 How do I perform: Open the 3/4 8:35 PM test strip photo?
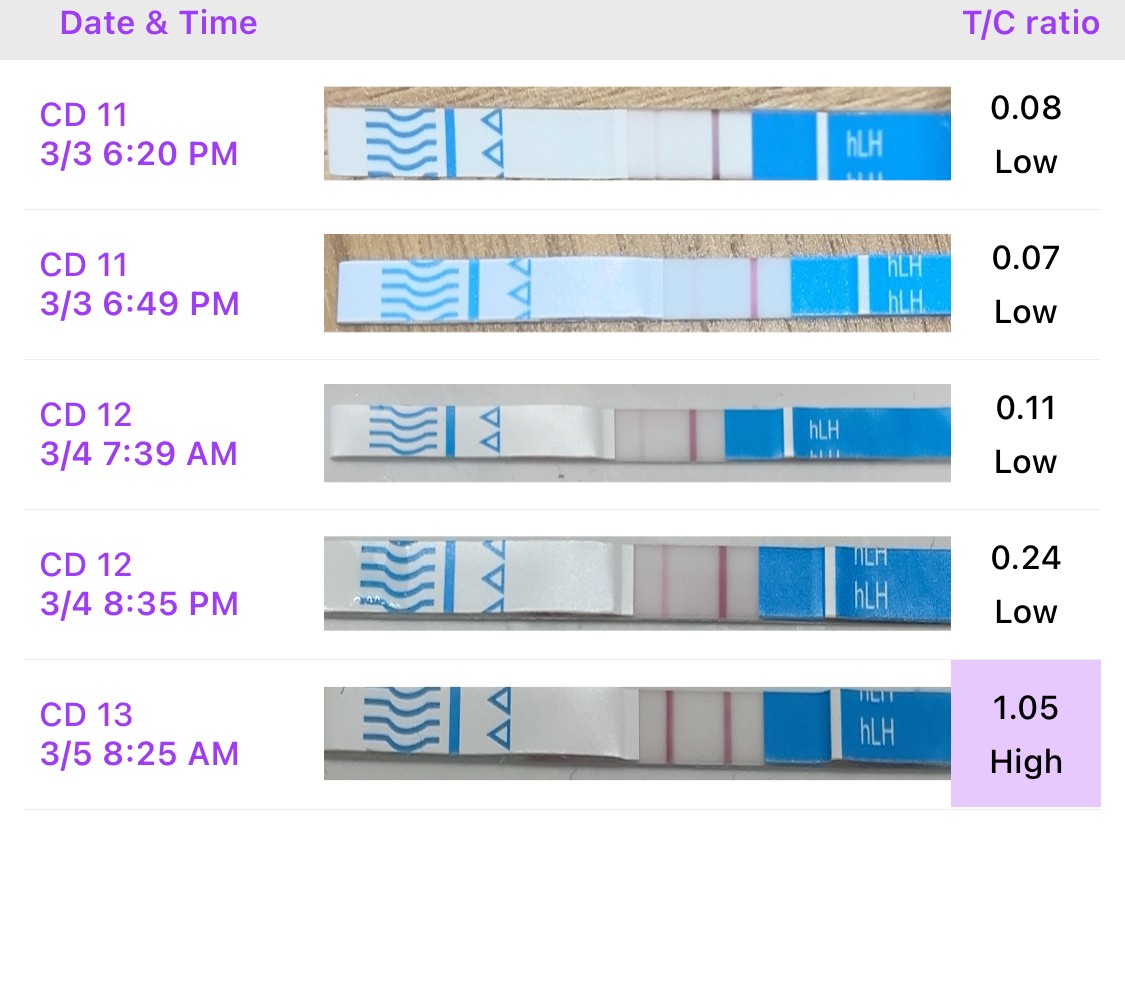637,583
